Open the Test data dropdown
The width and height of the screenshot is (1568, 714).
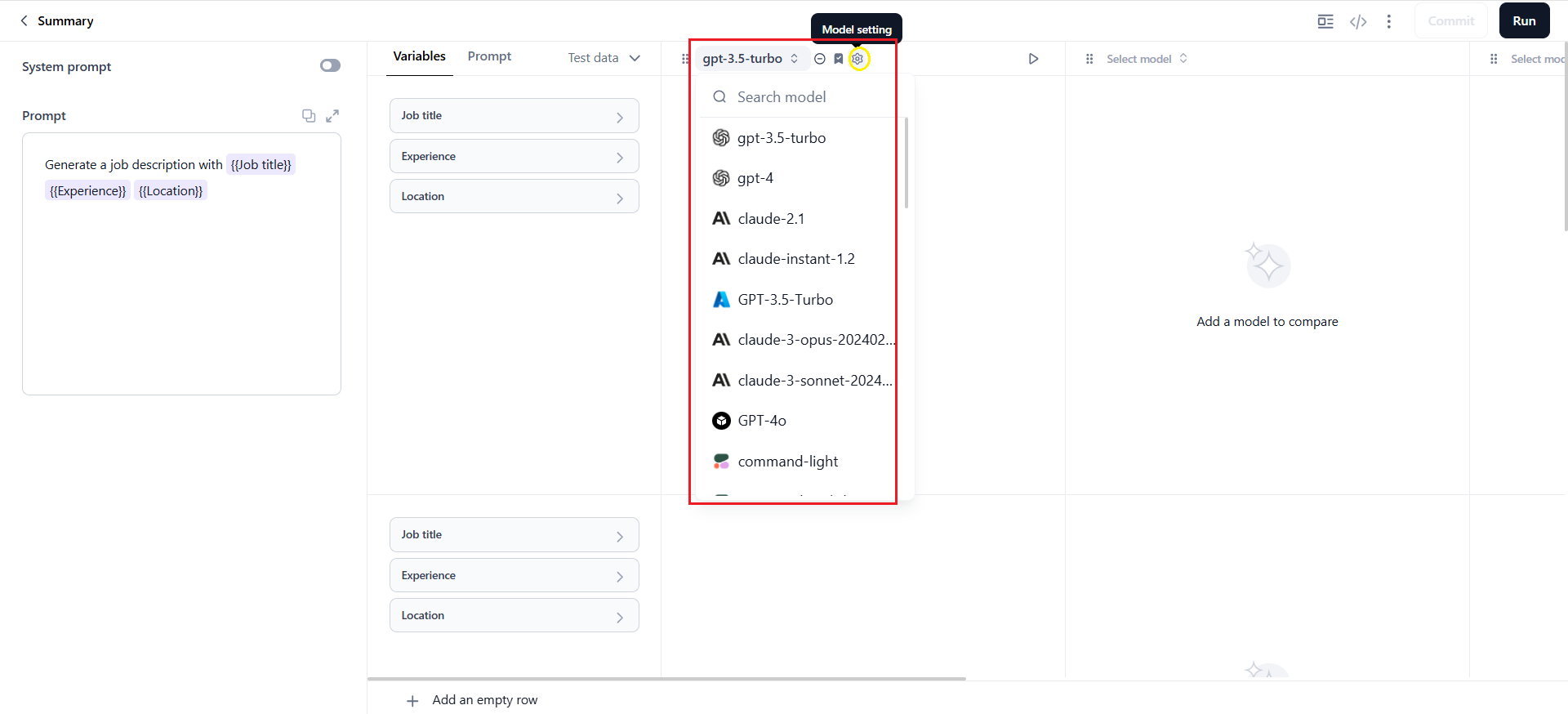(x=604, y=58)
